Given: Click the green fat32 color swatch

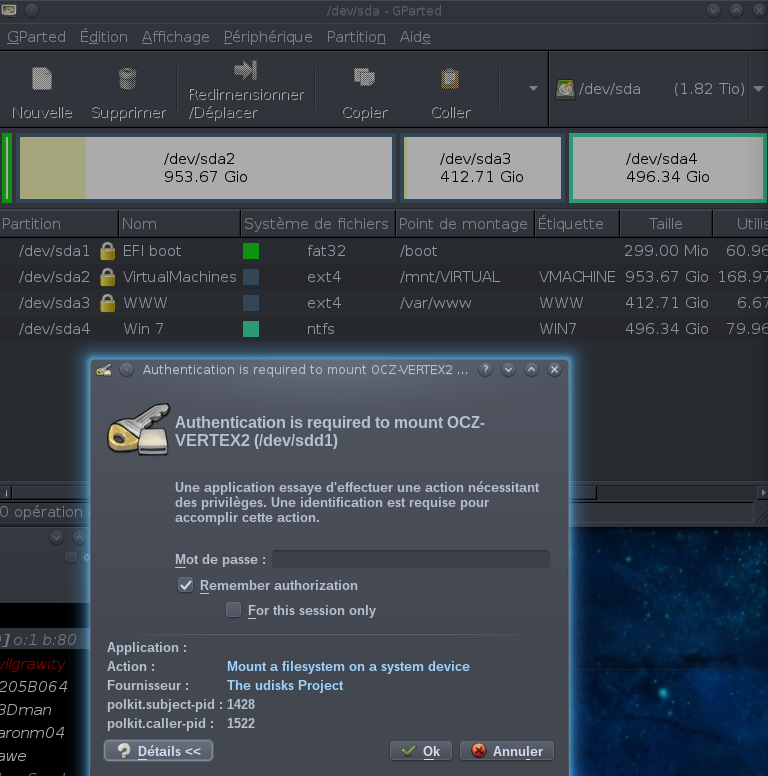Looking at the screenshot, I should click(x=251, y=251).
